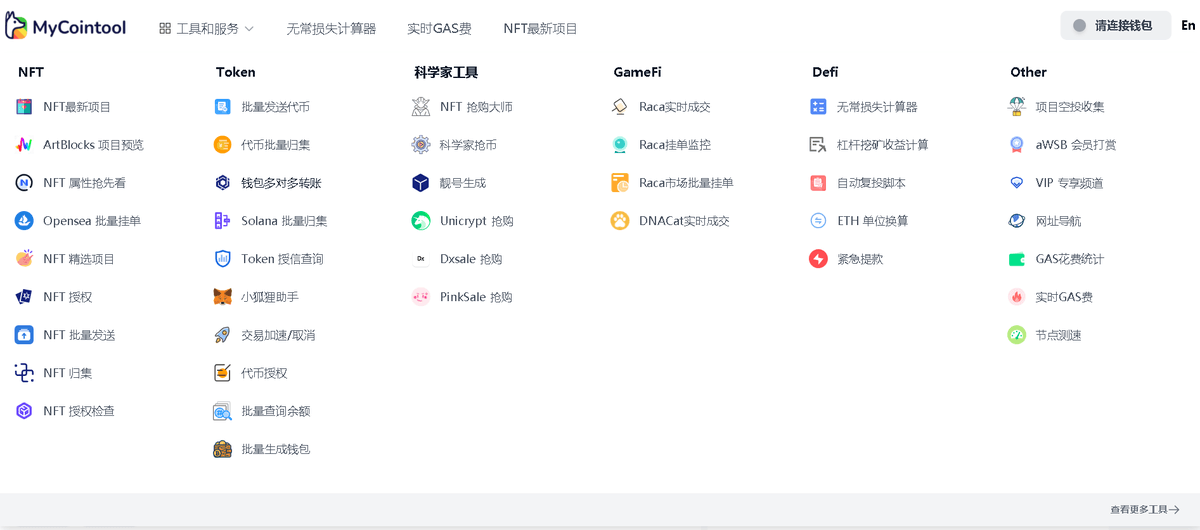The width and height of the screenshot is (1200, 530).
Task: Click the 网址导航 planet icon
Action: (1017, 221)
